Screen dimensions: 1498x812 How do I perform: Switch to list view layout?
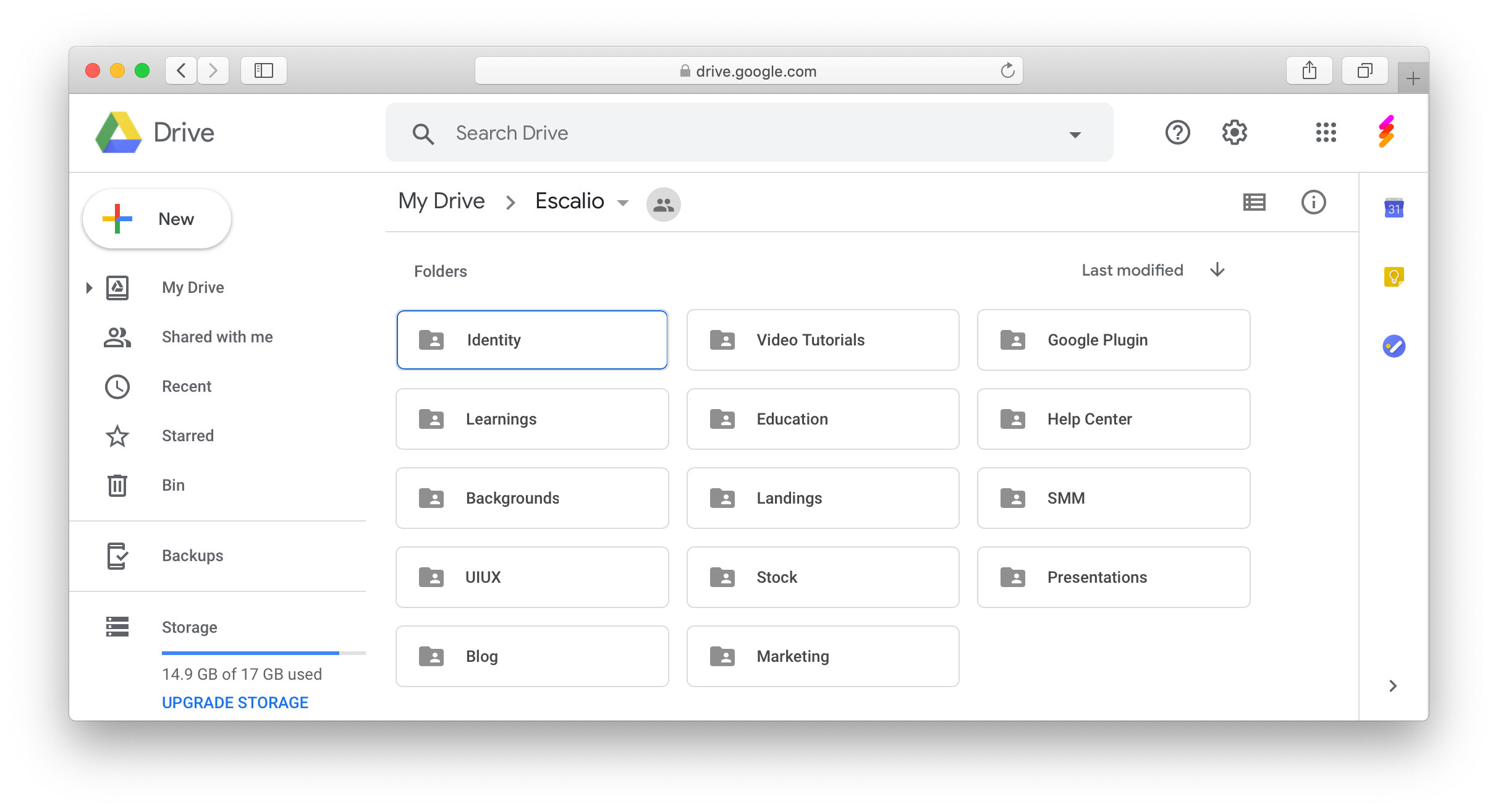click(1255, 202)
